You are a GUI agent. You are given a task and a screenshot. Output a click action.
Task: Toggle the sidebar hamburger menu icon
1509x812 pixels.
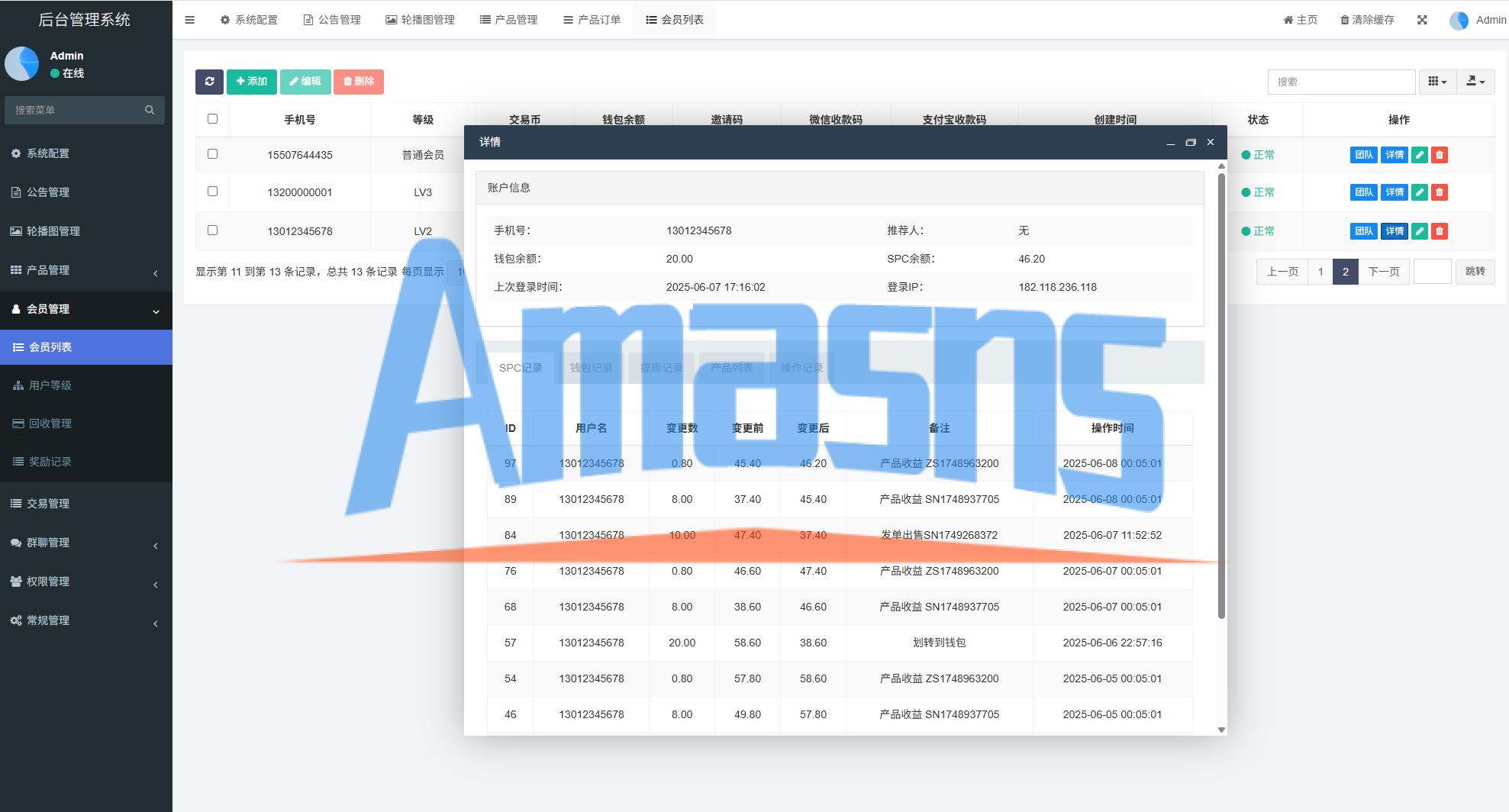point(189,20)
